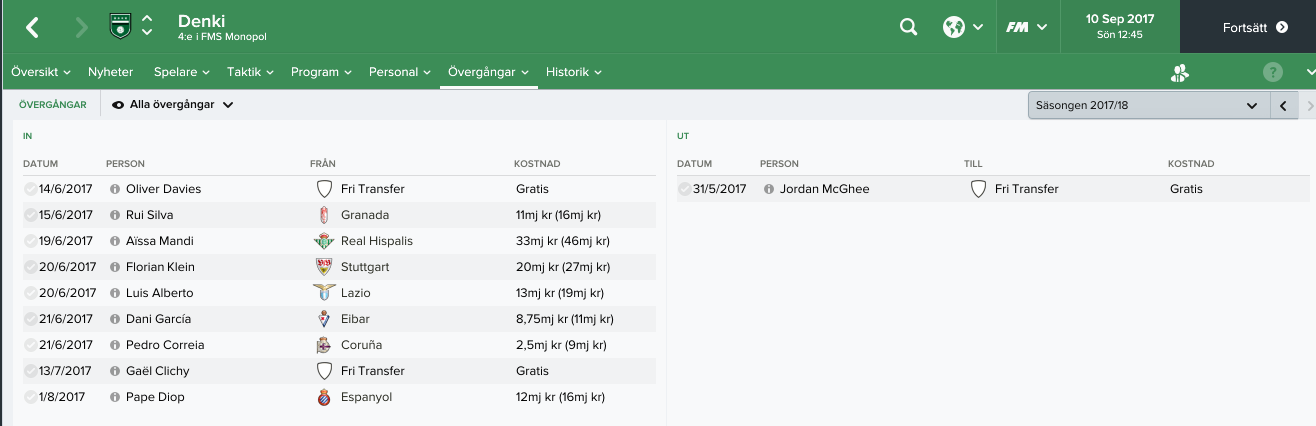Select the Nyheter tab

[110, 72]
